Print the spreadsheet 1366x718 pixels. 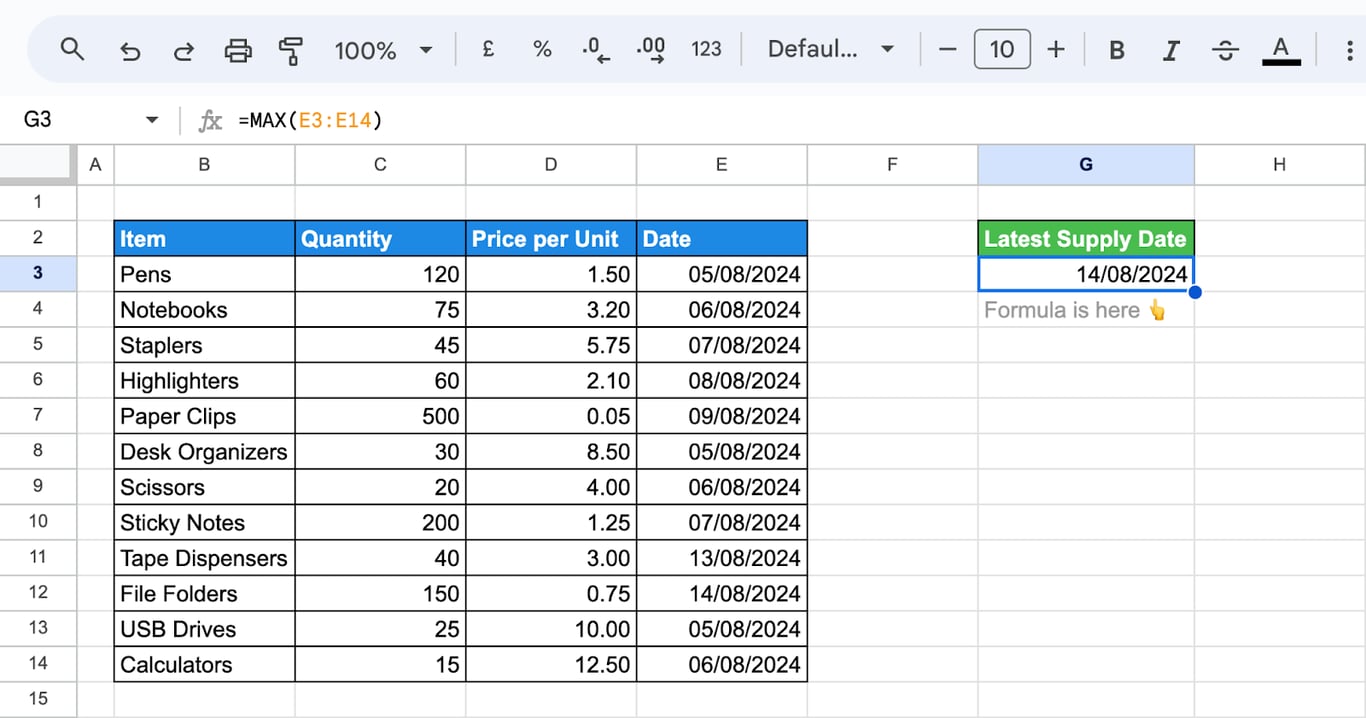(x=238, y=50)
